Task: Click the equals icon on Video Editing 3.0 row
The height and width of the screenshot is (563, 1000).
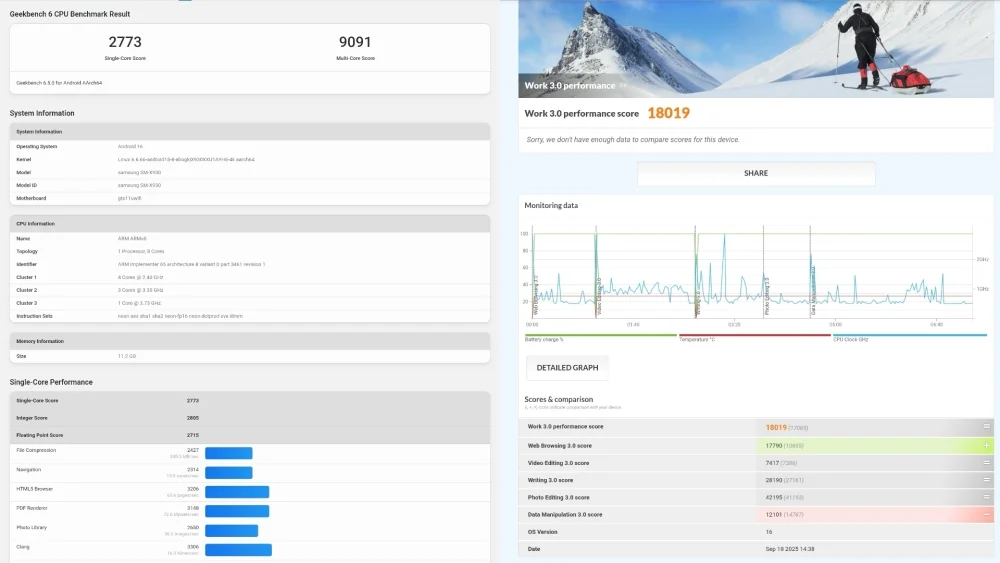Action: [x=987, y=463]
